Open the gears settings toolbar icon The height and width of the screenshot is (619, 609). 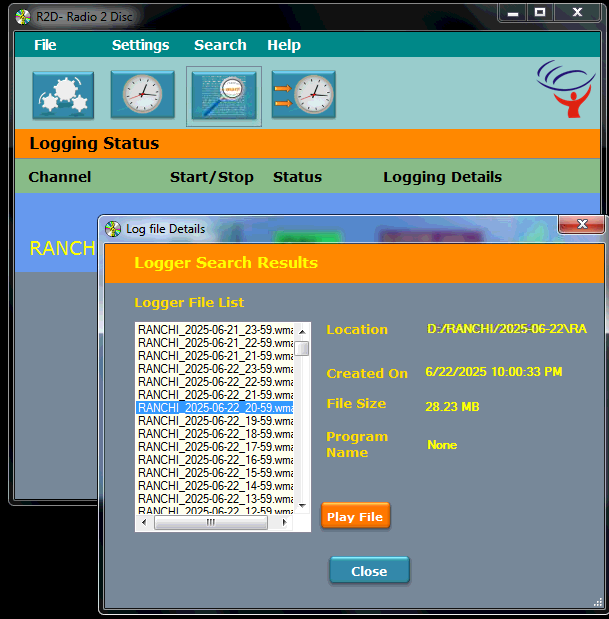pyautogui.click(x=63, y=95)
